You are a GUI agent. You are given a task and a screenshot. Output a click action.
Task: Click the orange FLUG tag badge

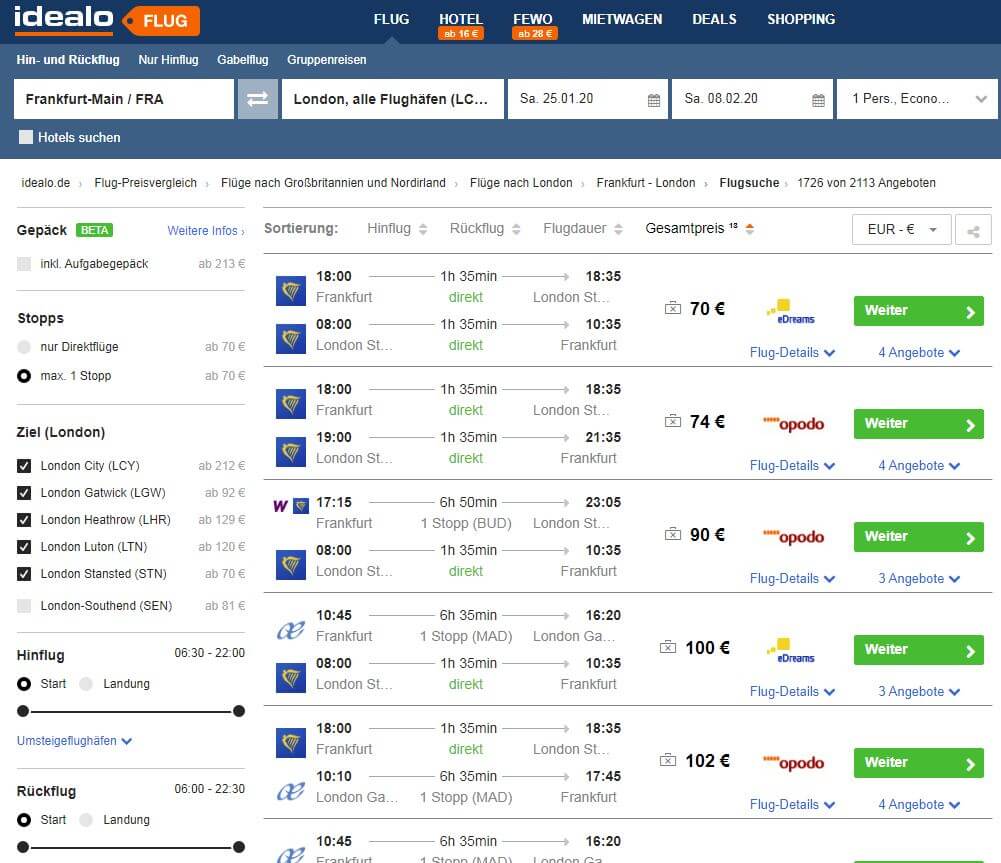pyautogui.click(x=161, y=21)
